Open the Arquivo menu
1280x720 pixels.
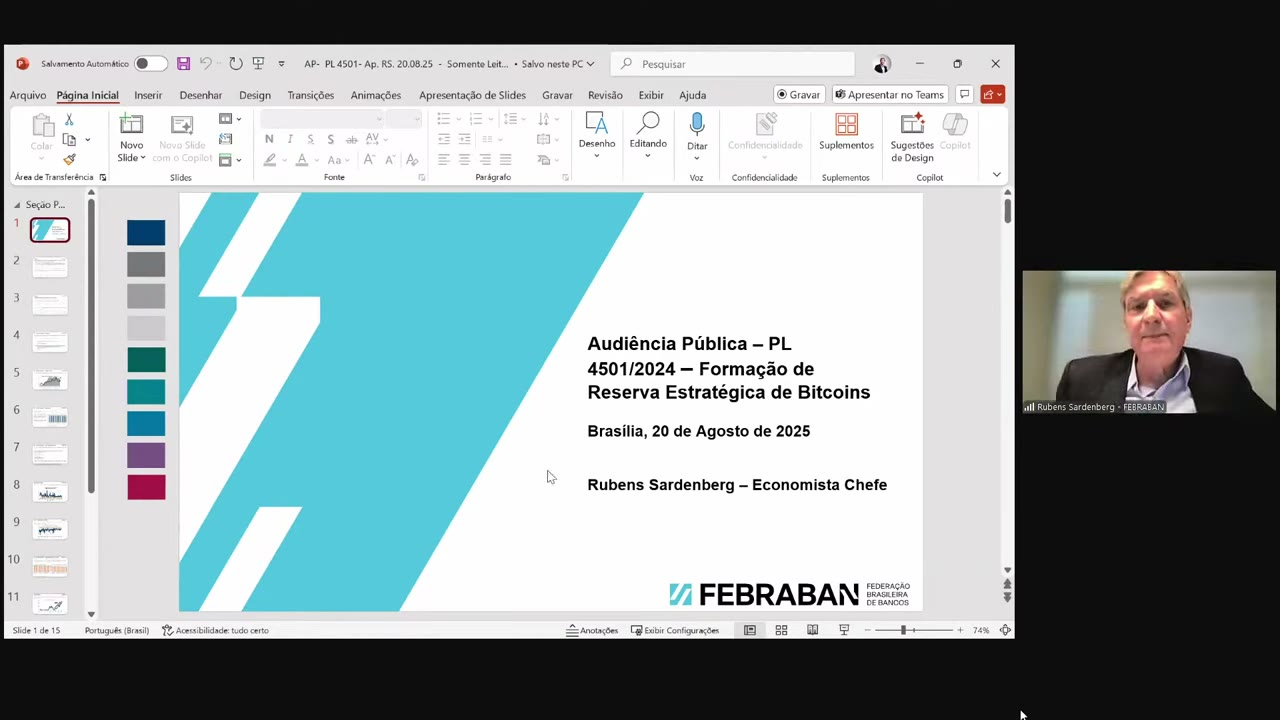(28, 95)
